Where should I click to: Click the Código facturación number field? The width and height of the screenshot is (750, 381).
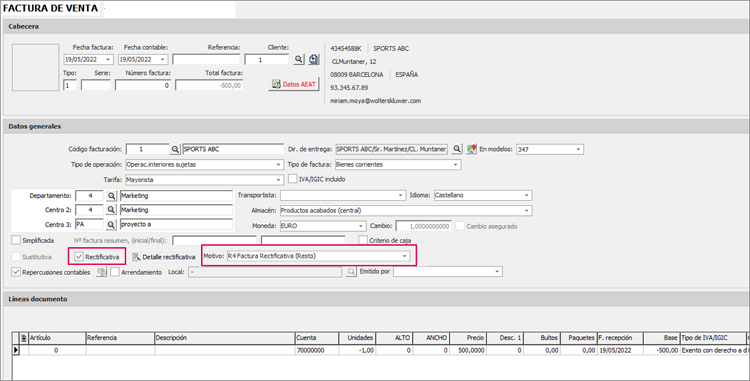click(147, 150)
